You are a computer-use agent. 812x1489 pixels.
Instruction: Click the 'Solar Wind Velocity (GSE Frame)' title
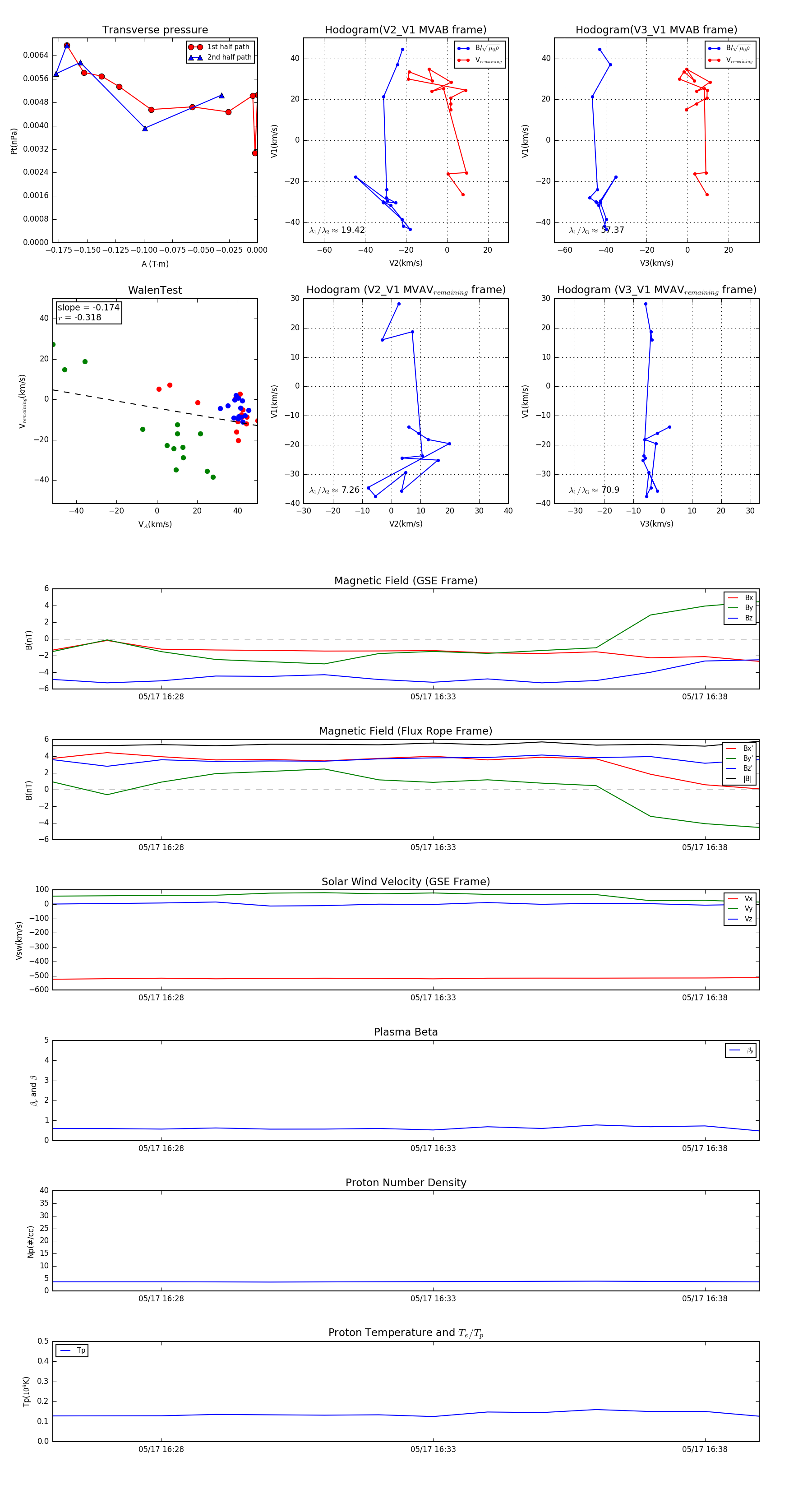point(406,882)
